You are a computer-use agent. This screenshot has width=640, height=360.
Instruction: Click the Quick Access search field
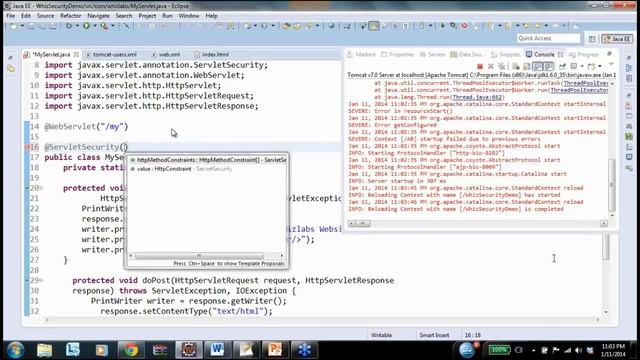pos(548,38)
